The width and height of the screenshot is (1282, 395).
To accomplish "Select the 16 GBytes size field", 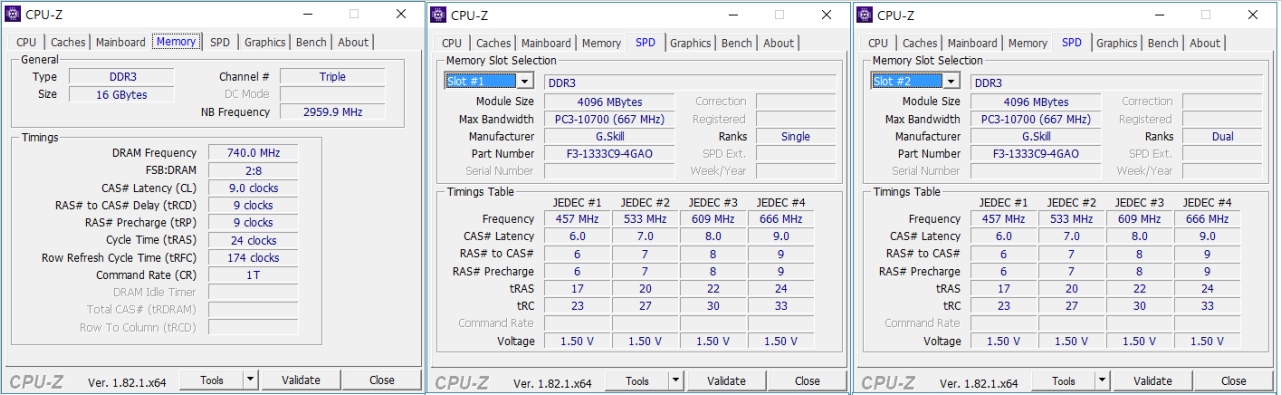I will (121, 95).
